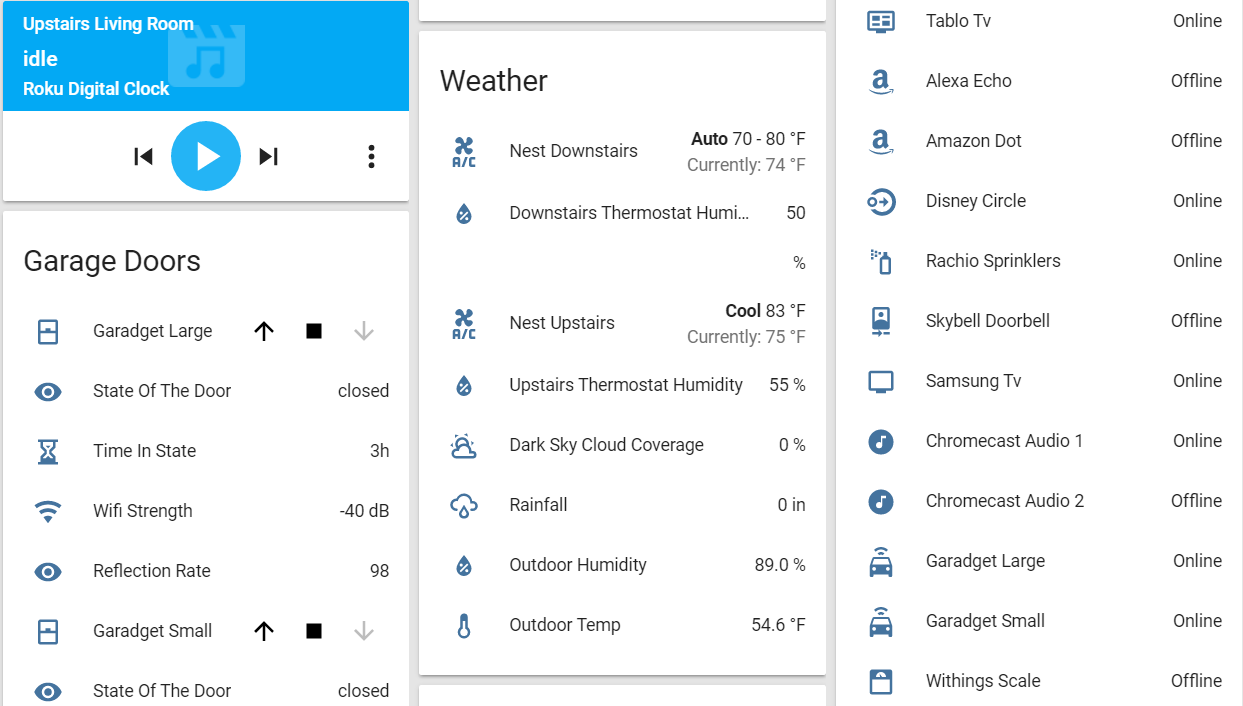The width and height of the screenshot is (1243, 706).
Task: Click the Disney Circle icon
Action: pyautogui.click(x=881, y=201)
